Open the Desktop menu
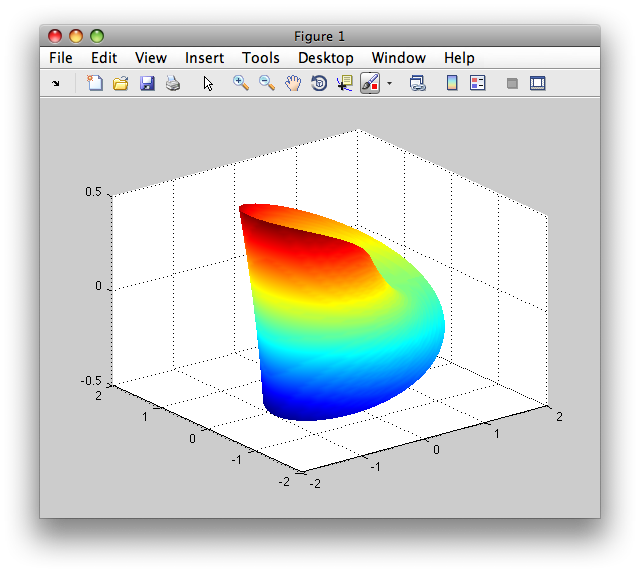Viewport: 640px width, 573px height. pos(326,58)
